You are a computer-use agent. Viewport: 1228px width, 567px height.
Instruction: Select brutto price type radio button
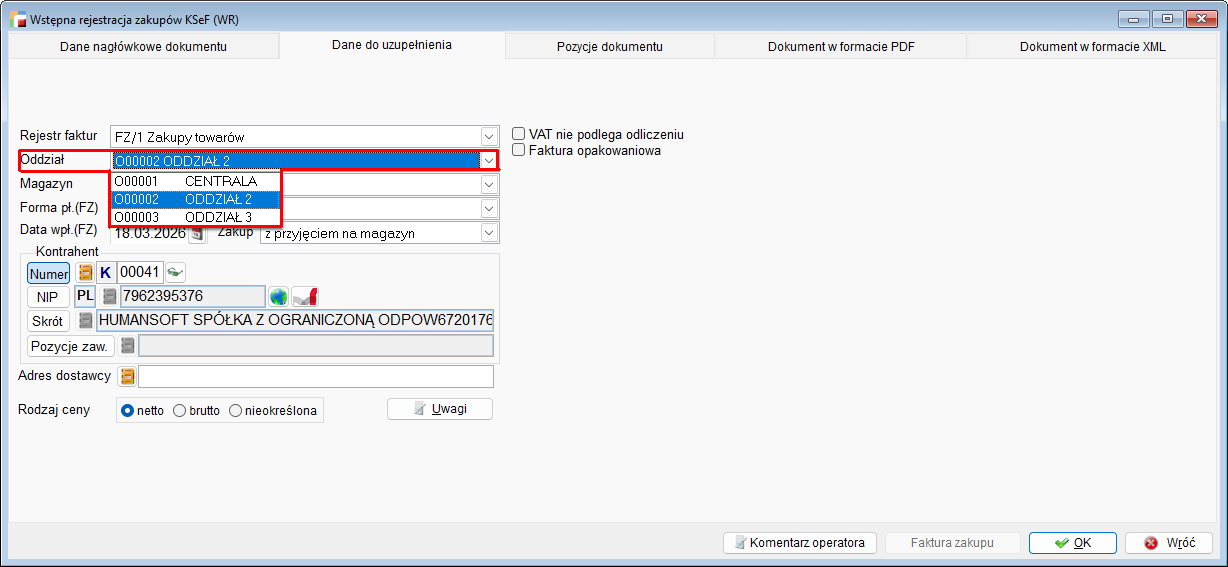tap(180, 410)
